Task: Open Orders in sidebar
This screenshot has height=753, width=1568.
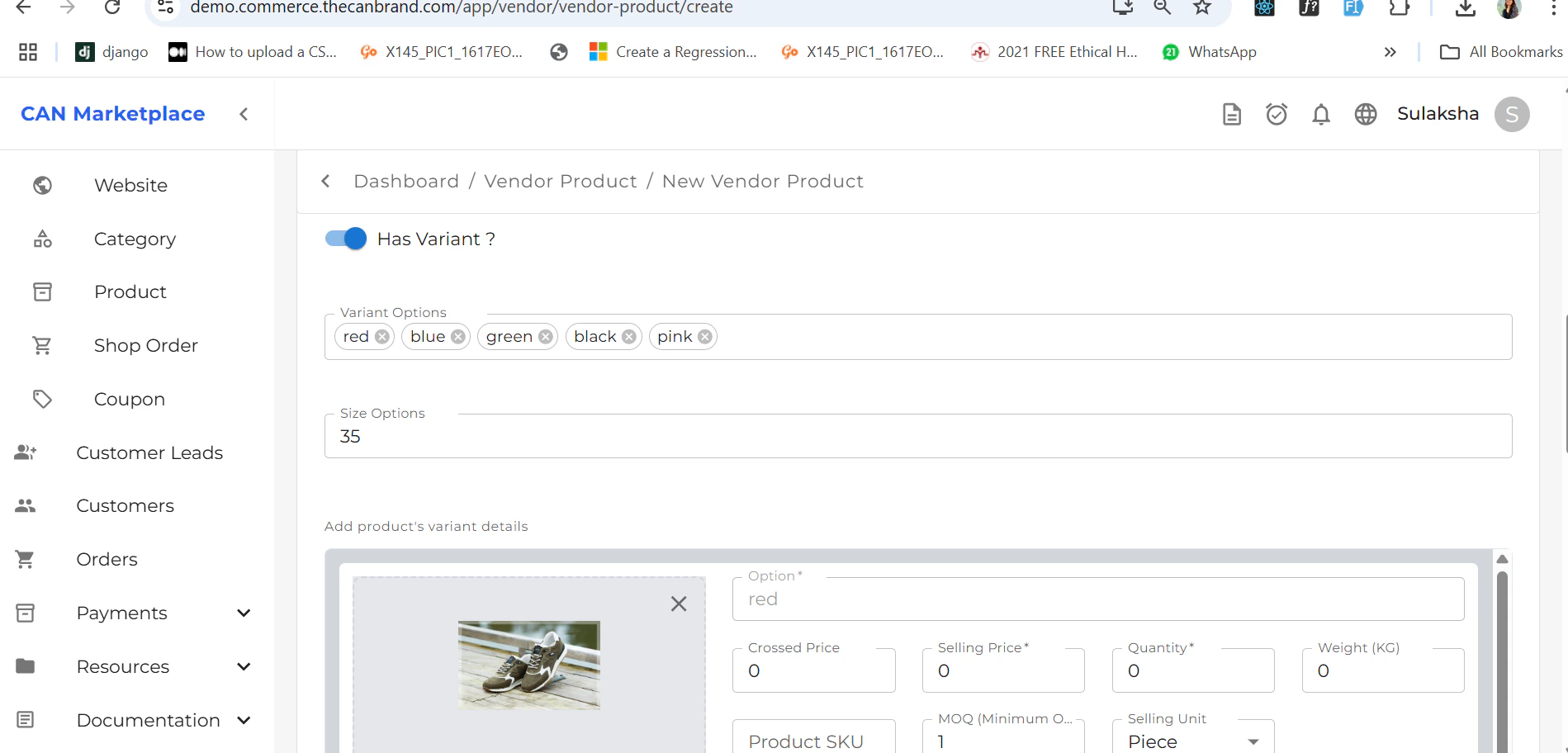Action: tap(107, 559)
